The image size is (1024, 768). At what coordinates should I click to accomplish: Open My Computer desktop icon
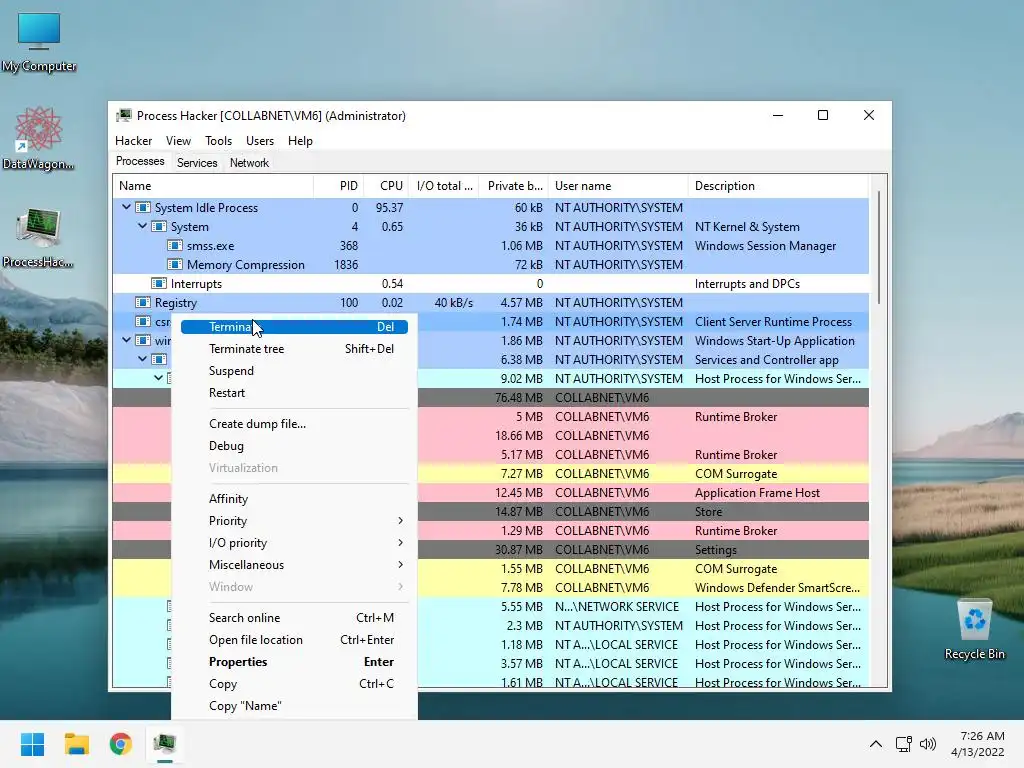click(x=39, y=42)
